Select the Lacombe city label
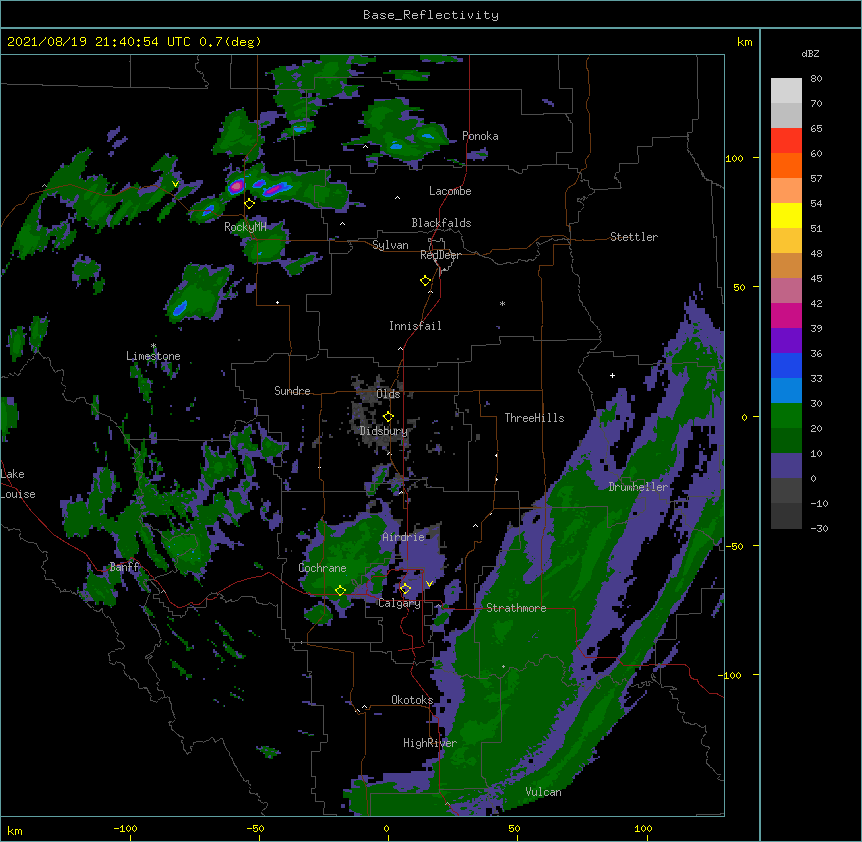Screen dimensions: 862x842 [450, 191]
